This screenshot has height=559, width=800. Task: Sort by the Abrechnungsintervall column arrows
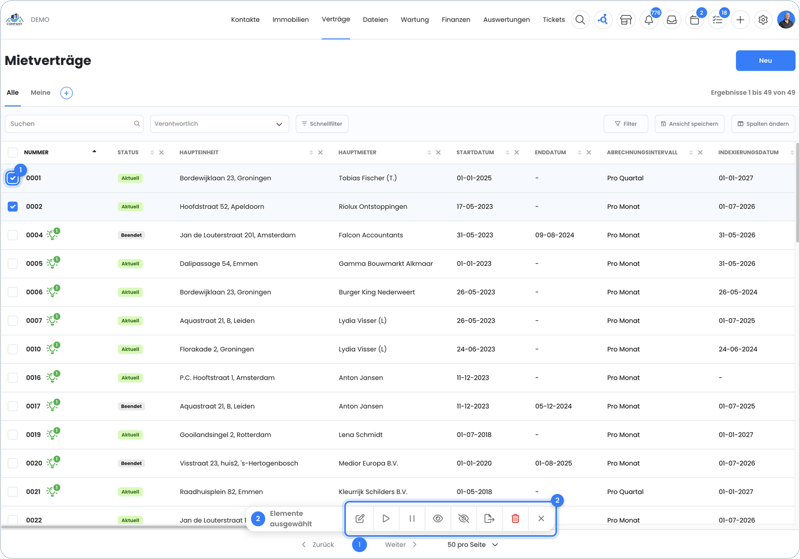691,153
